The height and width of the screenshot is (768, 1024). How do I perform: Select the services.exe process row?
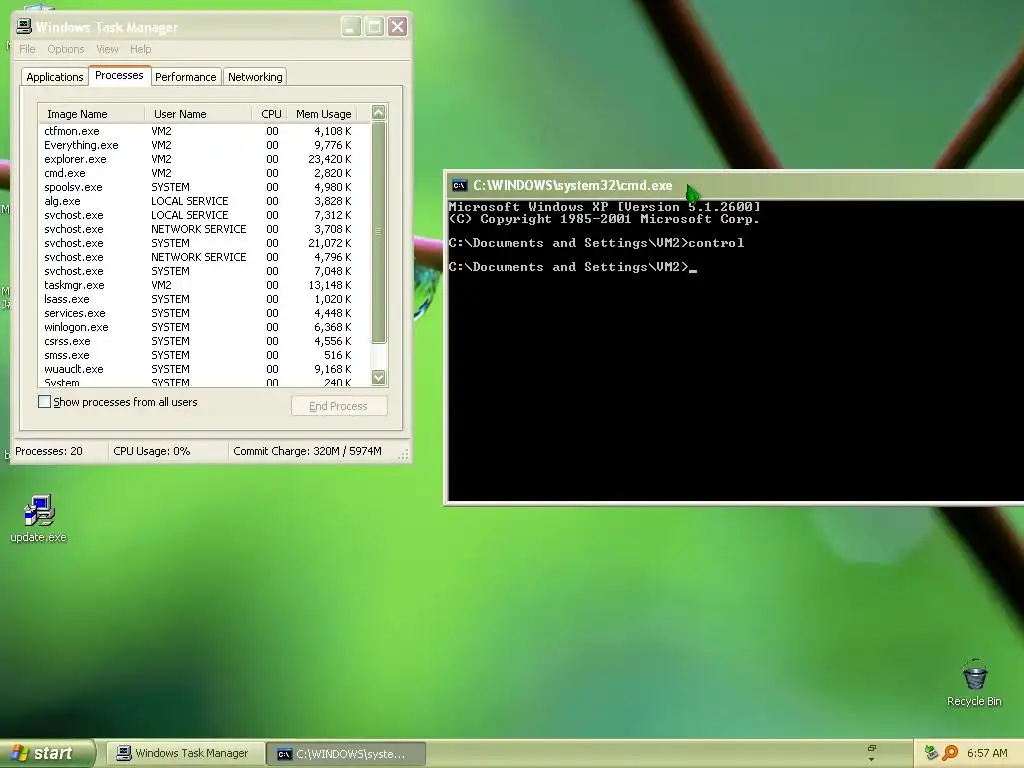[x=204, y=313]
